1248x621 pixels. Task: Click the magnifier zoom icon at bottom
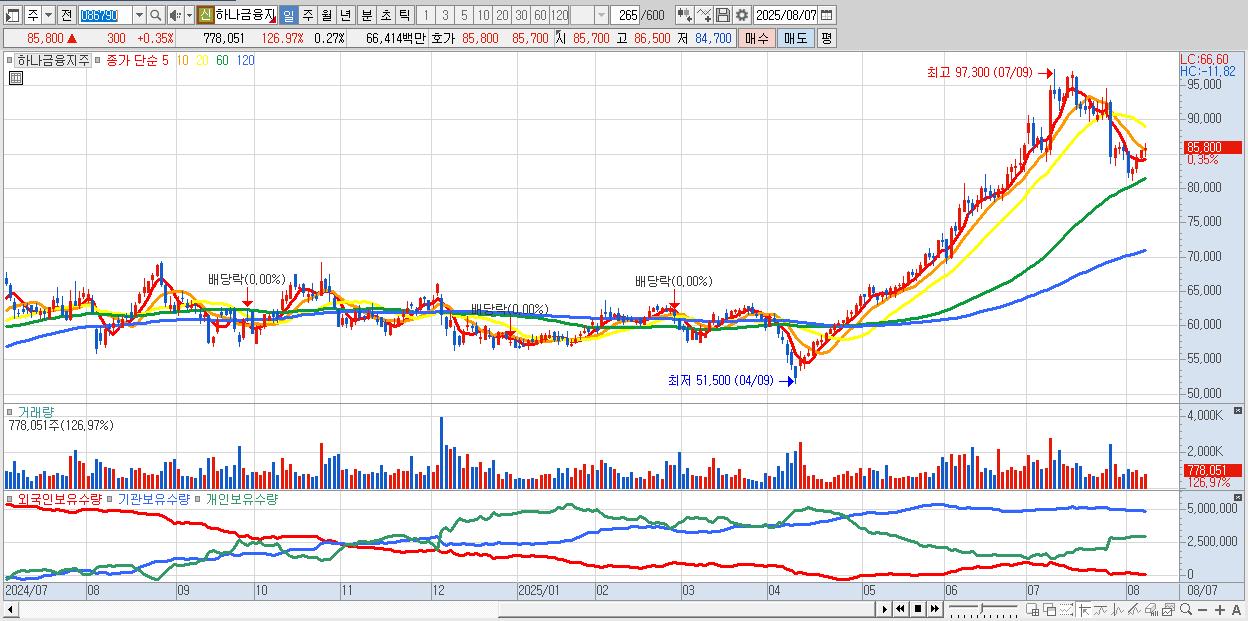coord(1186,609)
